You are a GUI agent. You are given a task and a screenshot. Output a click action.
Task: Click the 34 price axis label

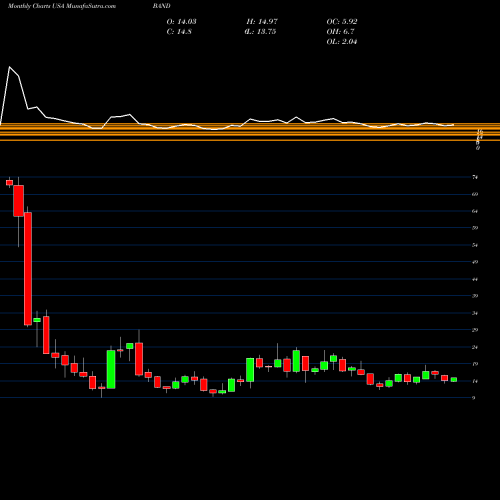(x=475, y=313)
